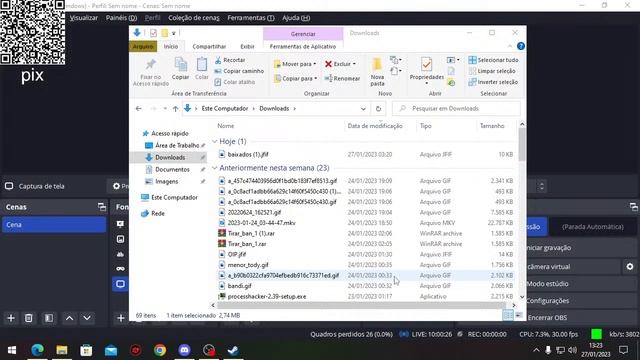Open Google Chrome from the taskbar
This screenshot has width=640, height=360.
160,350
